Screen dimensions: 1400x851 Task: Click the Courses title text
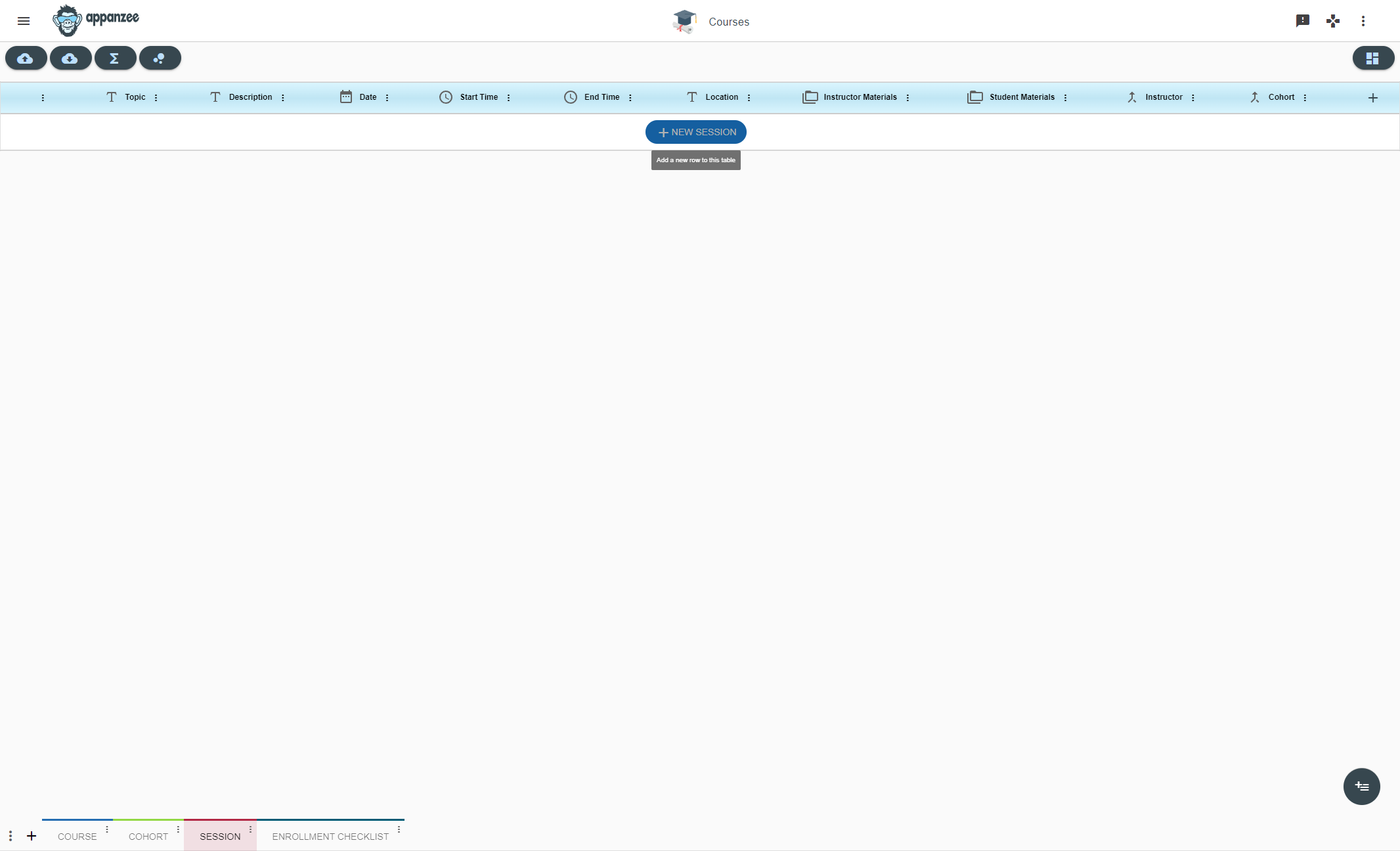click(x=729, y=22)
